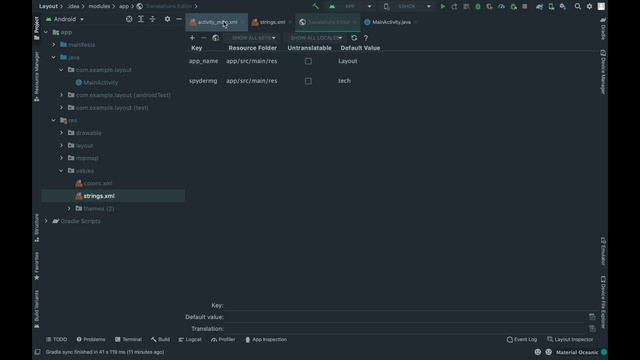Open the Show All Keys dropdown

tap(253, 38)
